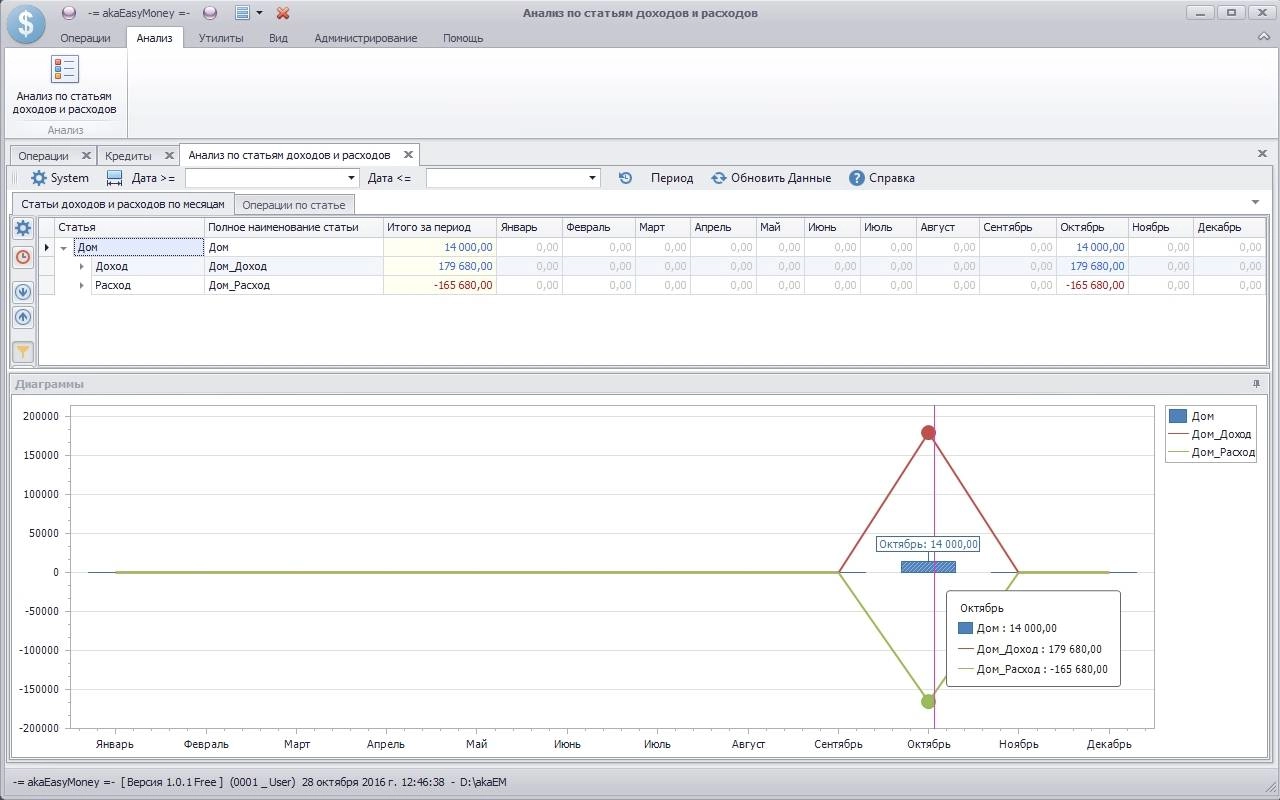The height and width of the screenshot is (800, 1280).
Task: Click the 14 000,00 total cell for Дом
Action: tap(440, 248)
